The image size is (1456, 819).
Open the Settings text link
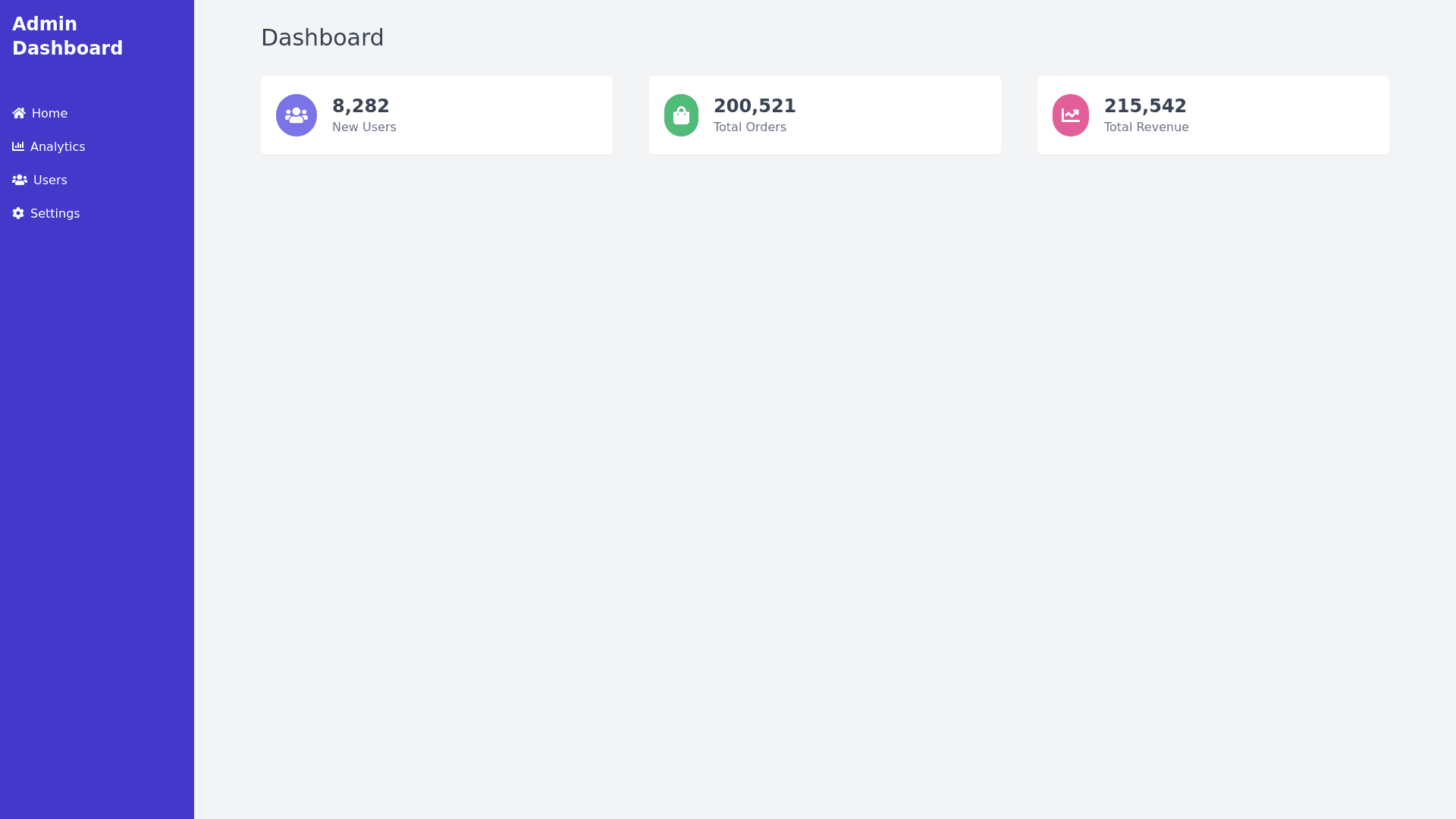55,213
